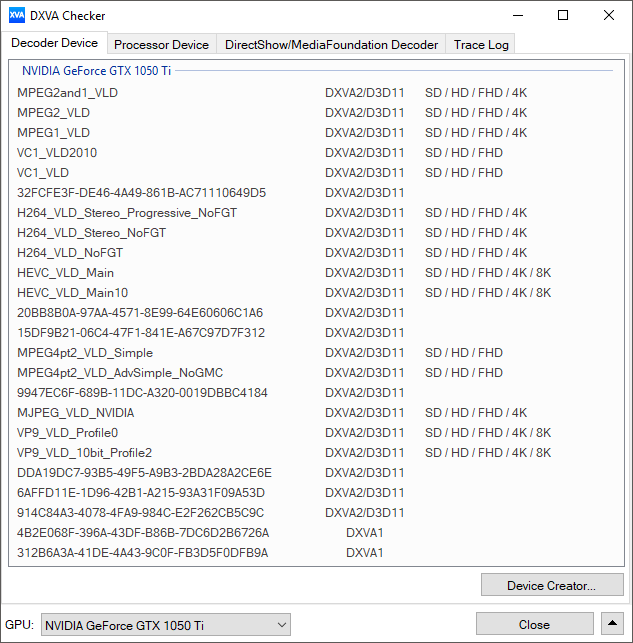This screenshot has height=643, width=633.
Task: Select the 9947EC6F-689B-11DC-A320-0019DBBC4184 entry
Action: tap(316, 393)
